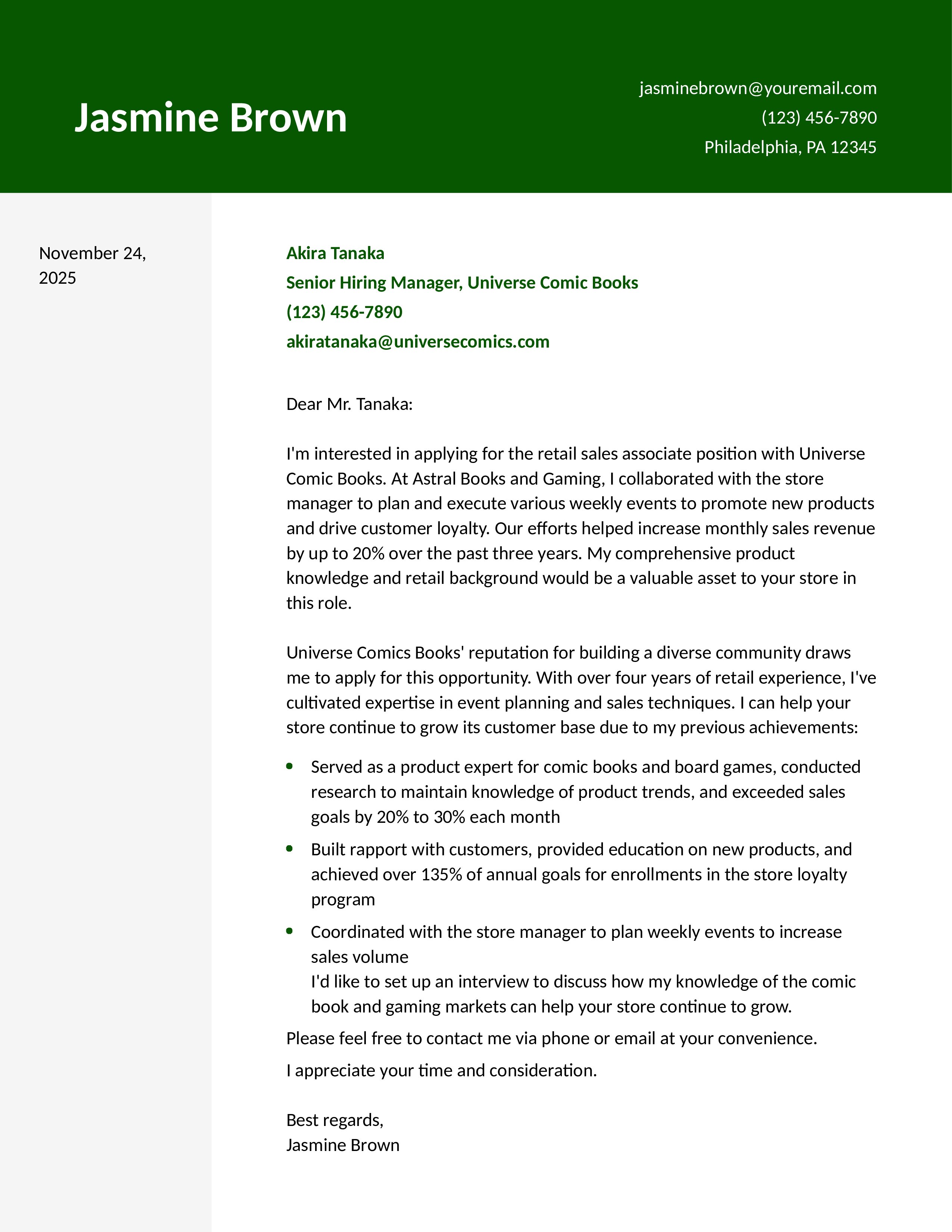Viewport: 952px width, 1232px height.
Task: Click the Dear Mr. Tanaka salutation
Action: point(349,404)
